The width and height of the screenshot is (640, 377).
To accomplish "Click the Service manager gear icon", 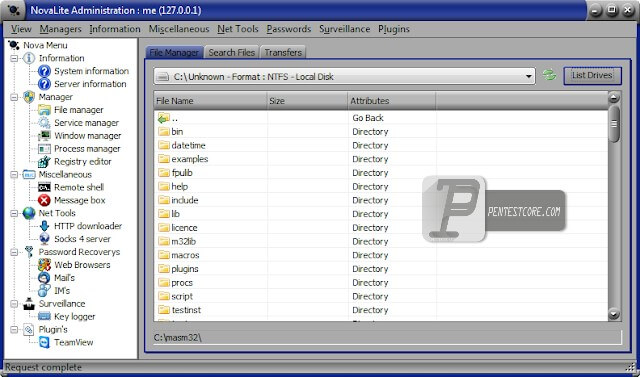I will 44,123.
